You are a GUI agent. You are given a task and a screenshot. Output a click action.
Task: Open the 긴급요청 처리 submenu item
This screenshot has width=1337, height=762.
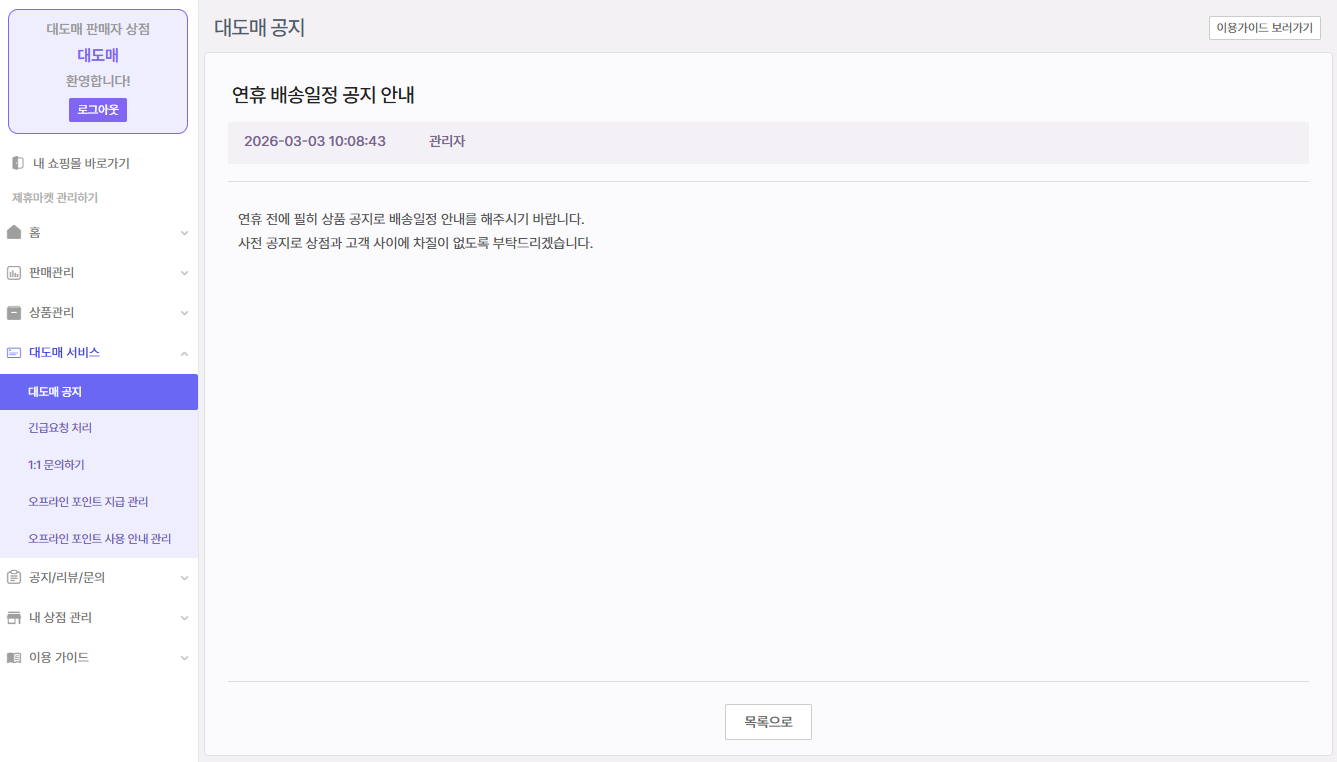click(x=60, y=428)
